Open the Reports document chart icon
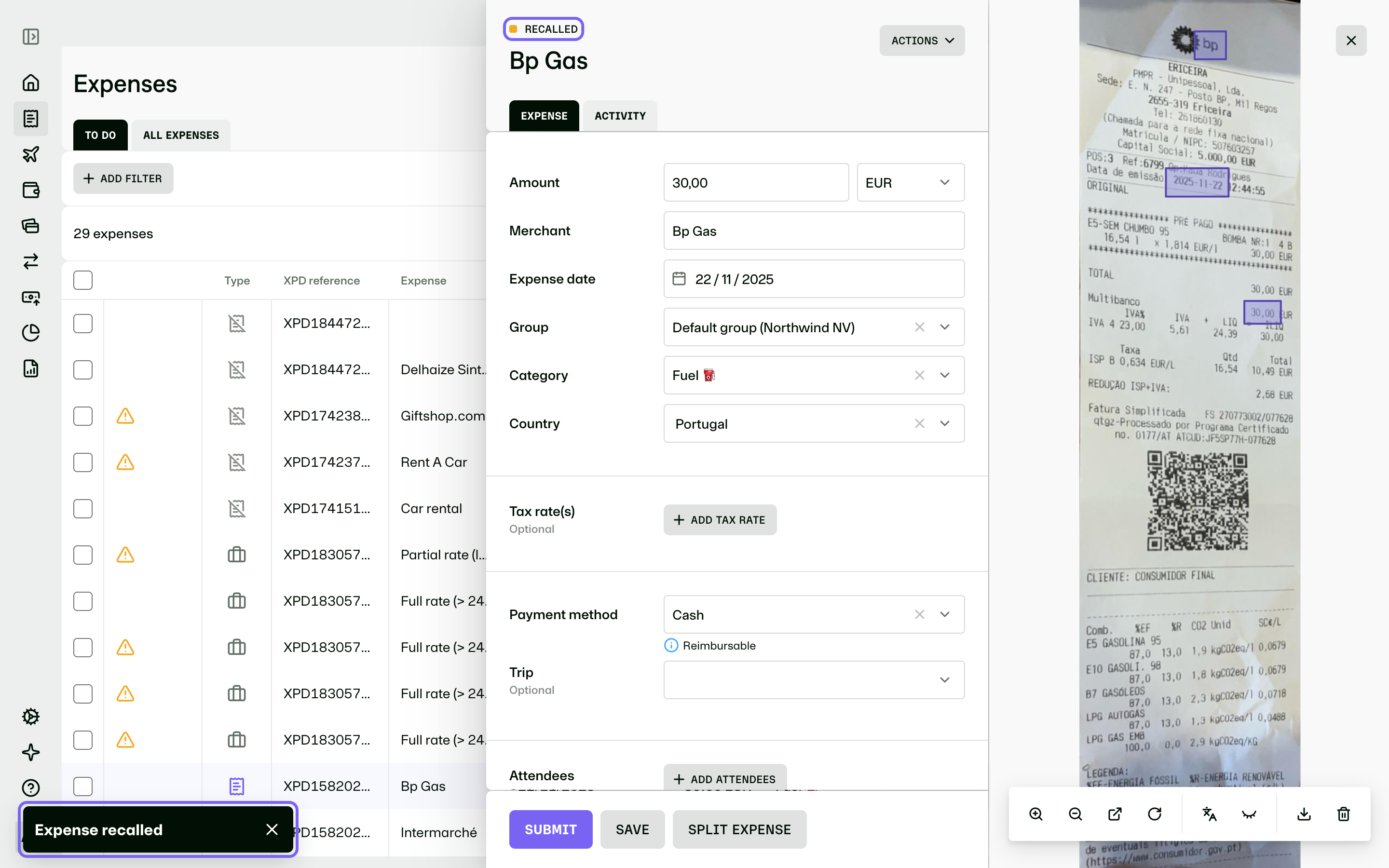The image size is (1389, 868). point(31,368)
